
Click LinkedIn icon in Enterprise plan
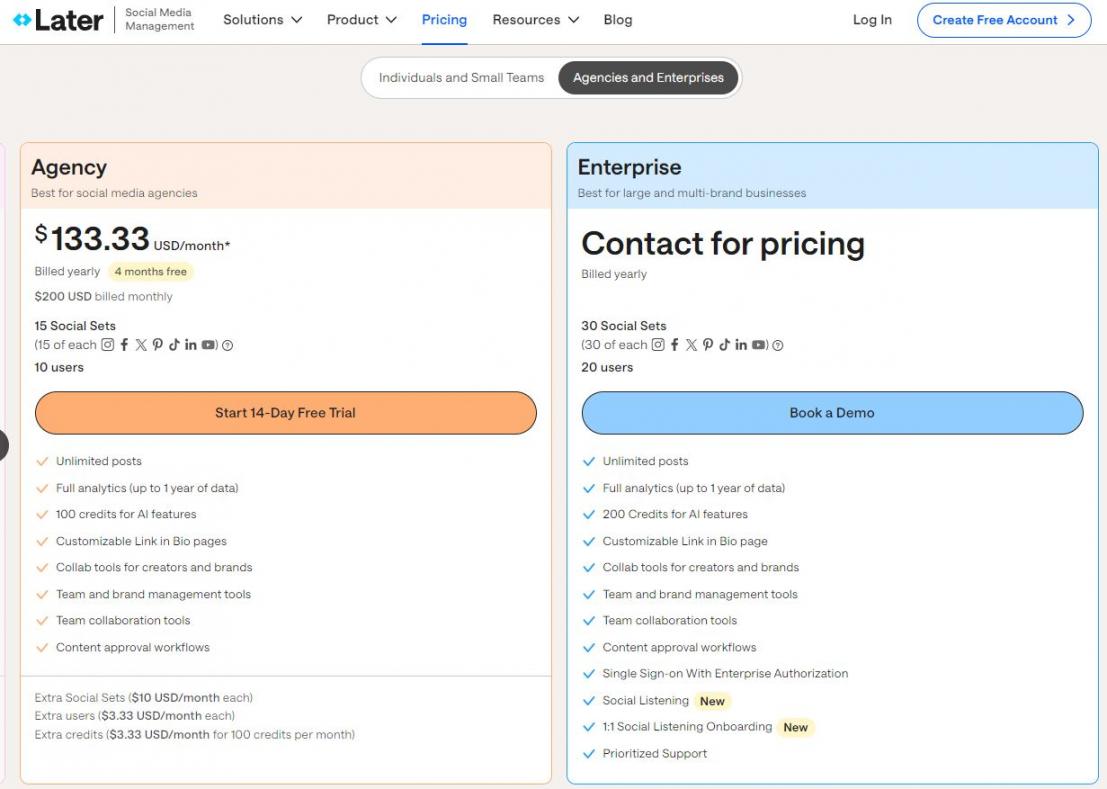tap(741, 345)
